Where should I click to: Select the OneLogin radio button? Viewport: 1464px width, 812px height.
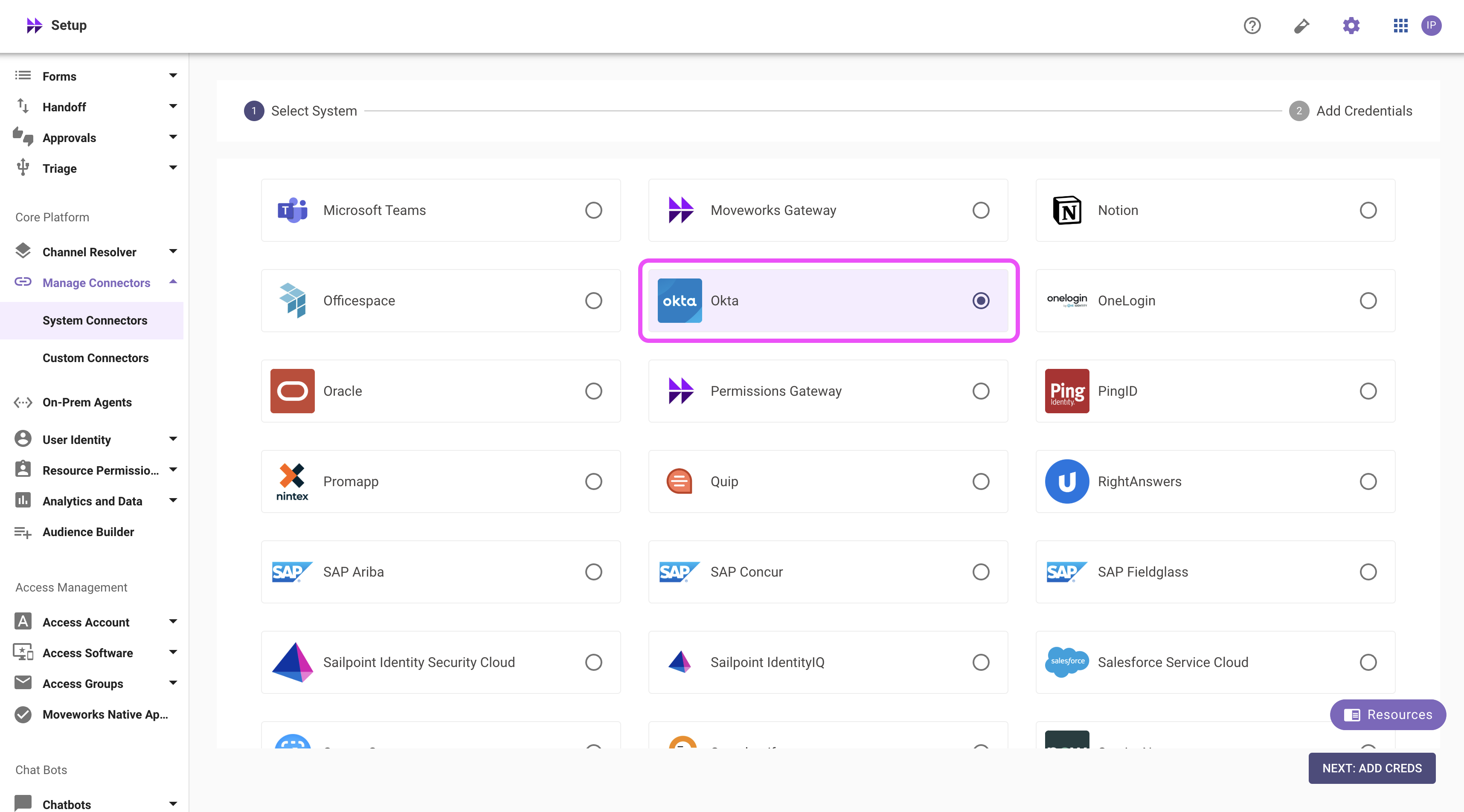1368,301
